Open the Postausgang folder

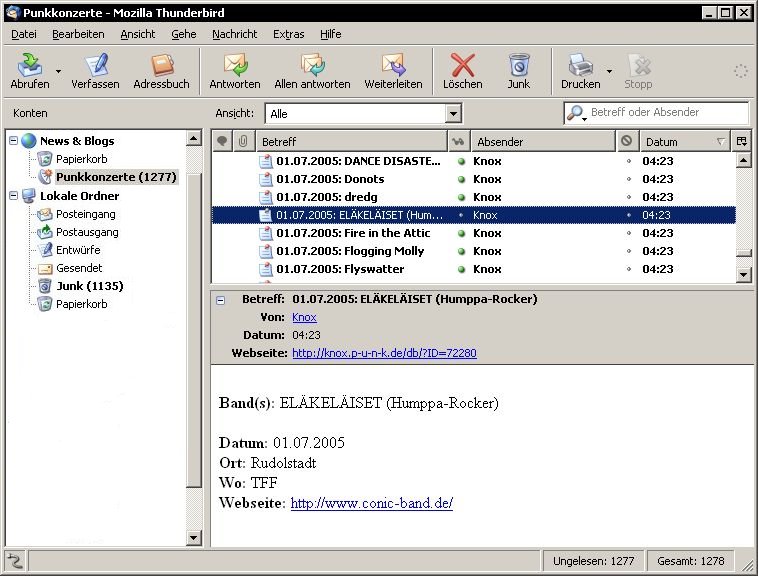tap(87, 232)
